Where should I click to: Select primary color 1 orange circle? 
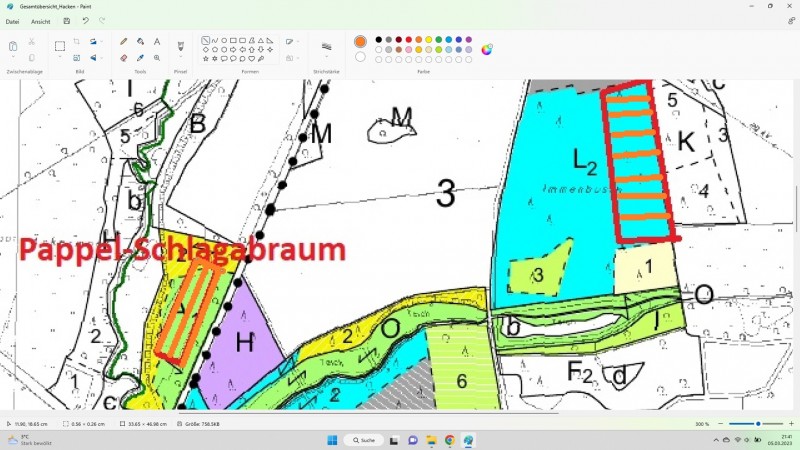(360, 41)
